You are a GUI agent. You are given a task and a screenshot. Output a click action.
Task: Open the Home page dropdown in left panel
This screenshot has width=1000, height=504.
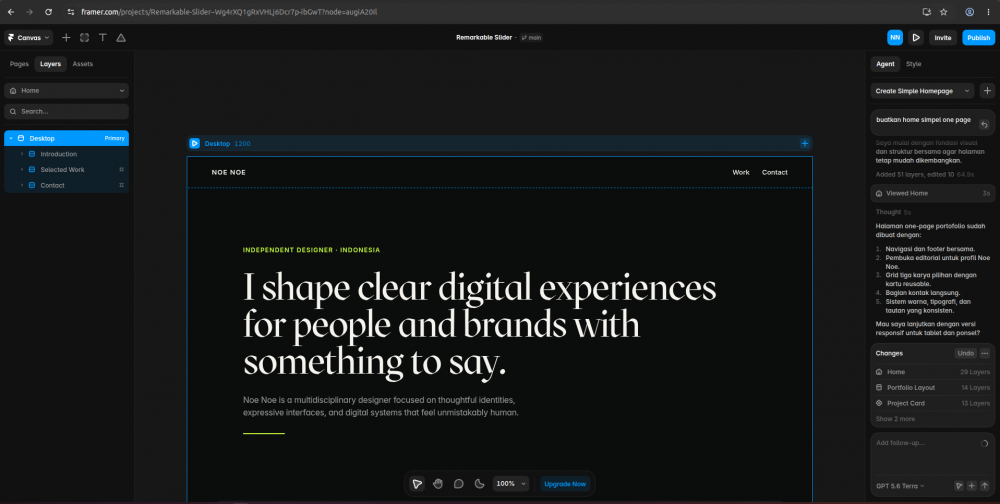point(66,91)
